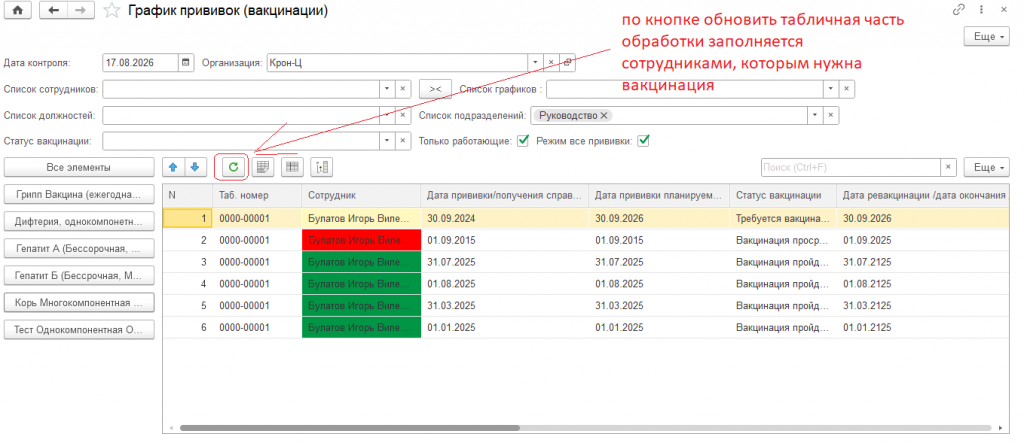
Task: Clear the Список графиков field
Action: point(846,89)
